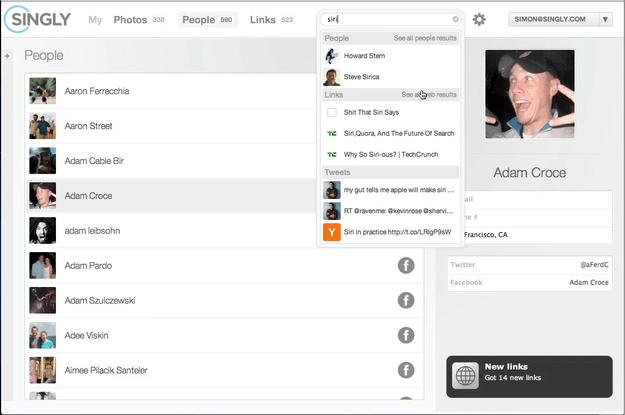Select Adam Pardo name in list

tap(88, 266)
